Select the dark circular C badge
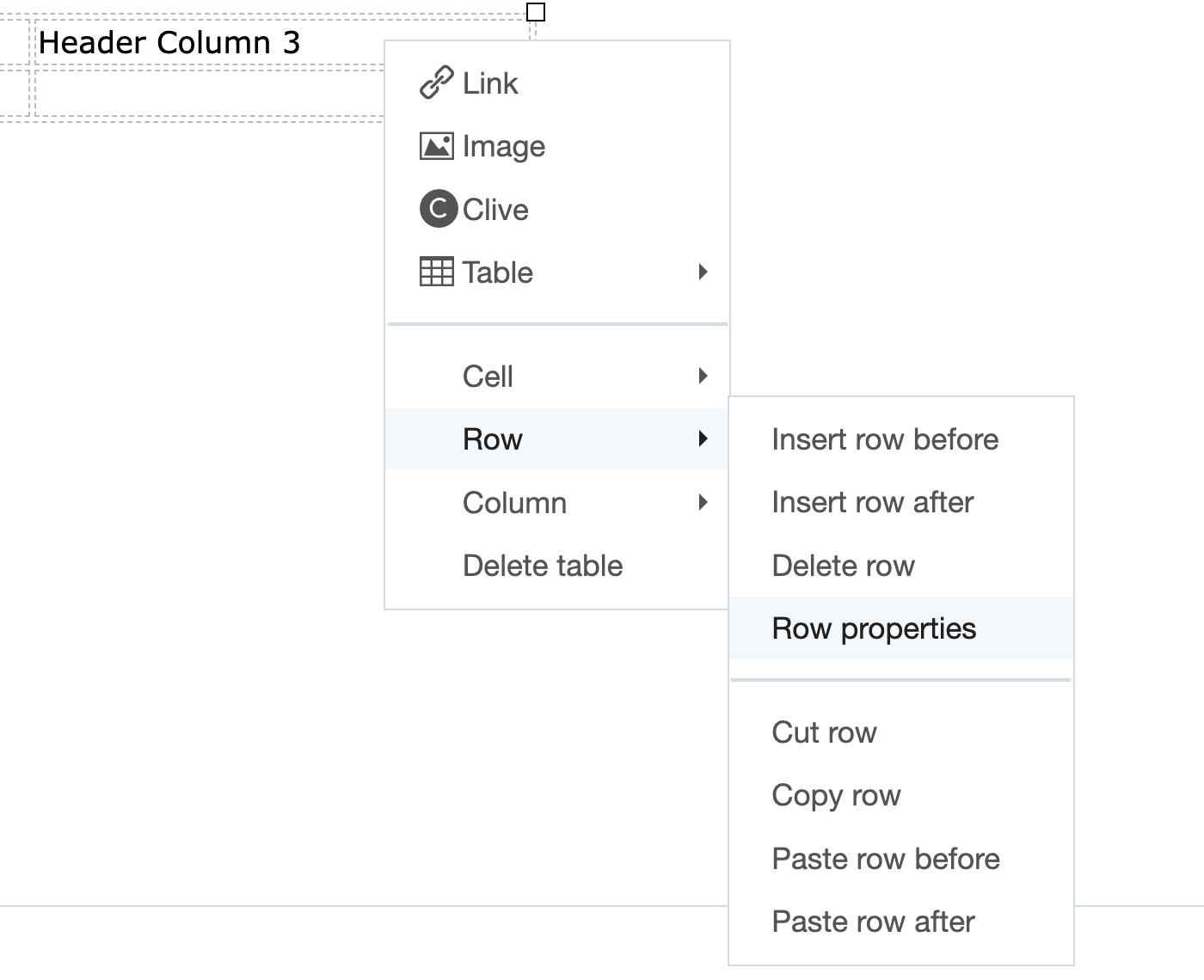 point(437,209)
